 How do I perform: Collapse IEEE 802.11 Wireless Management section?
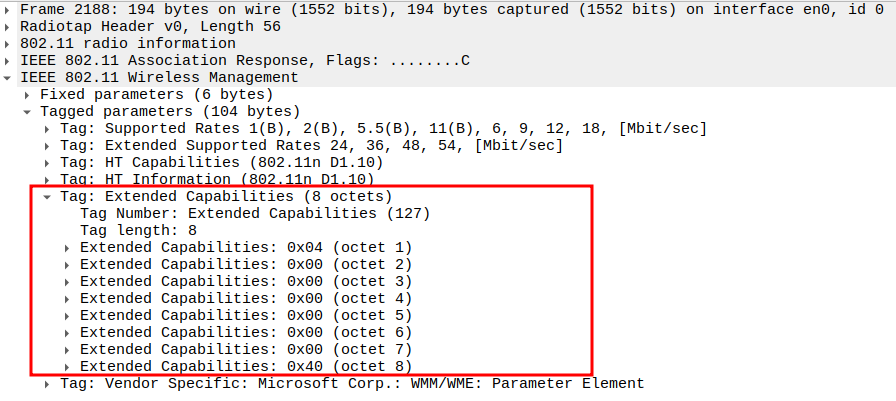pyautogui.click(x=9, y=77)
